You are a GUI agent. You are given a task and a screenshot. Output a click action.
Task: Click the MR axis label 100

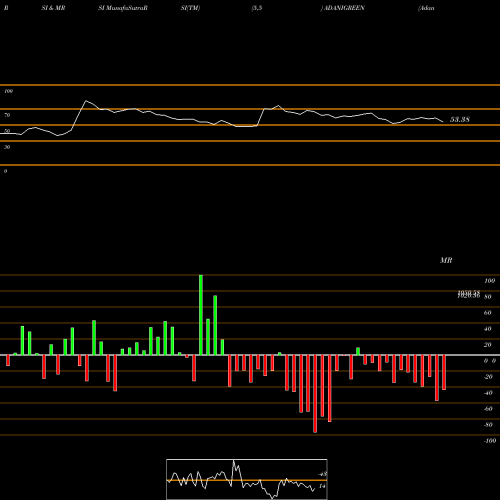[x=489, y=281]
